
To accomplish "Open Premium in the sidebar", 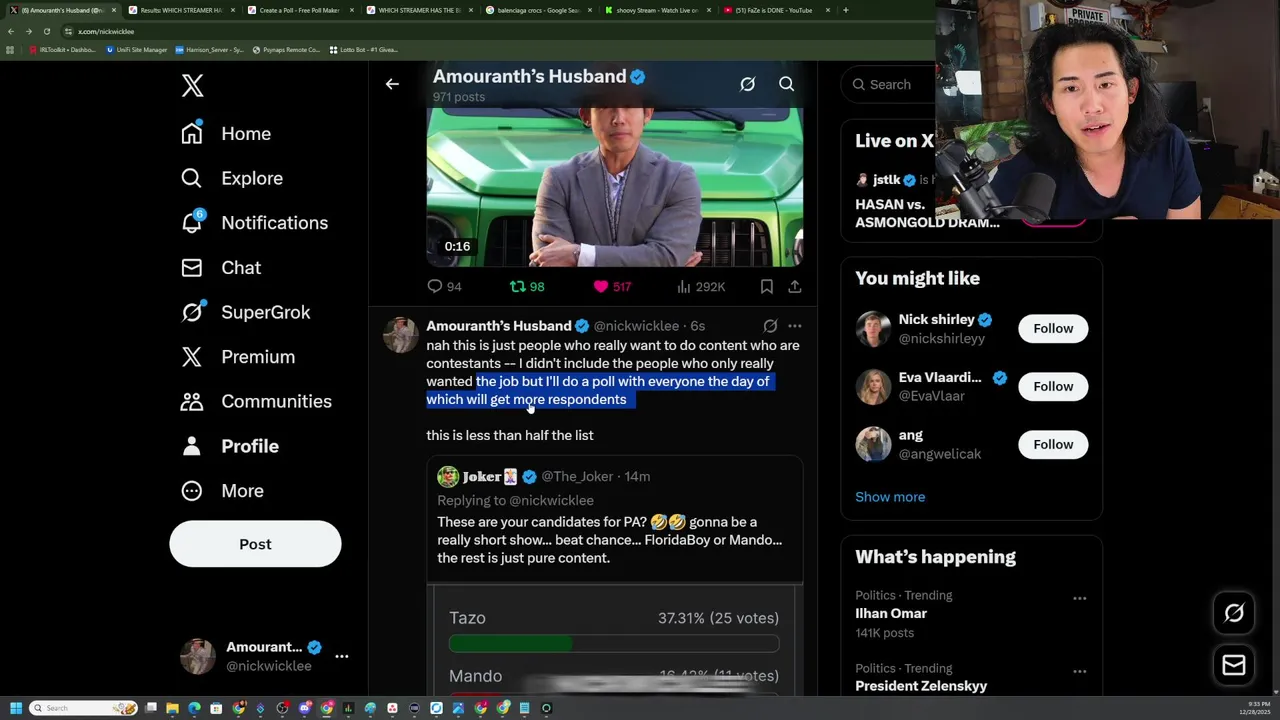I will tap(238, 357).
